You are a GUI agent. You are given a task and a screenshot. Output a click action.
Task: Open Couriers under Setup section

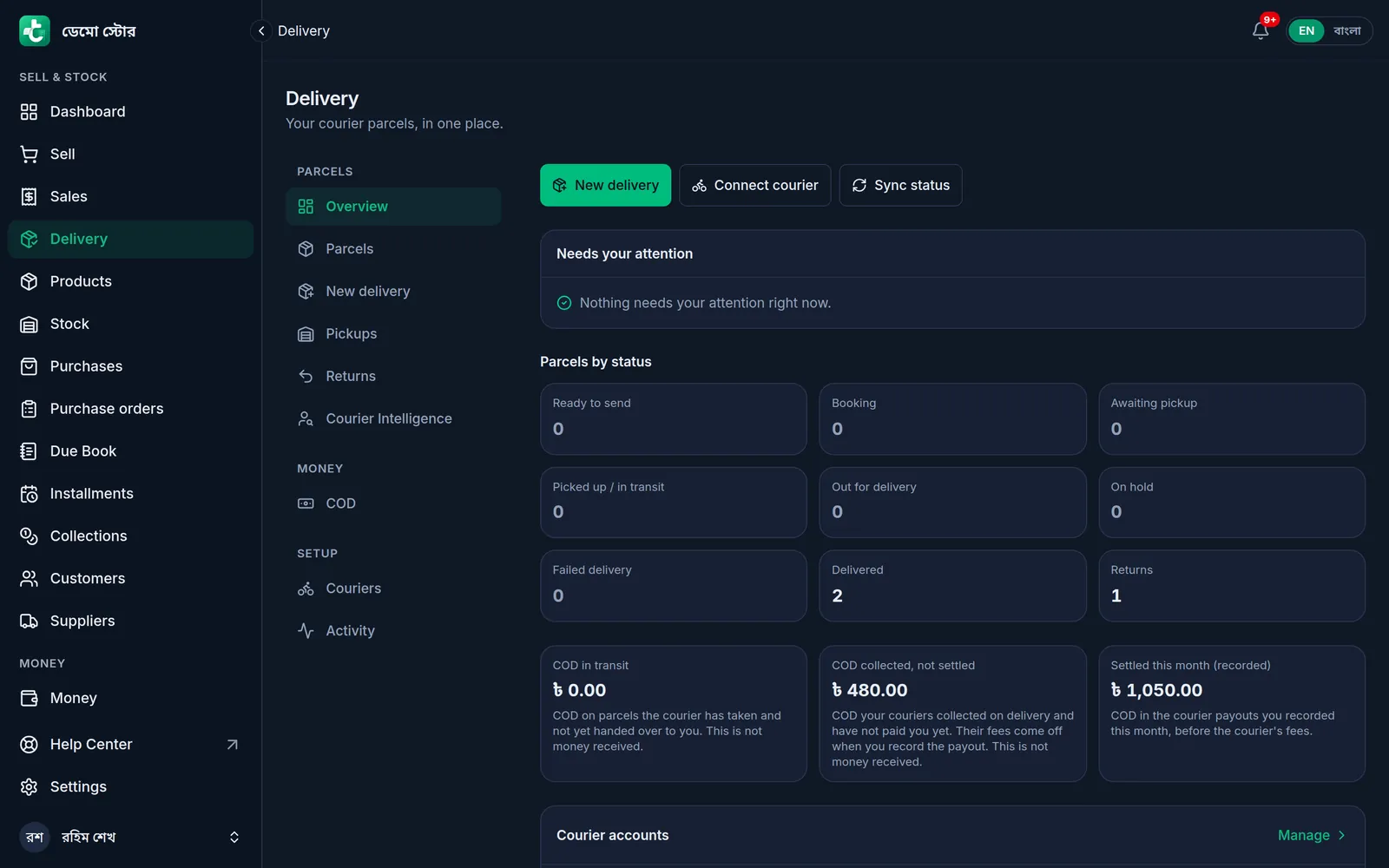393,589
